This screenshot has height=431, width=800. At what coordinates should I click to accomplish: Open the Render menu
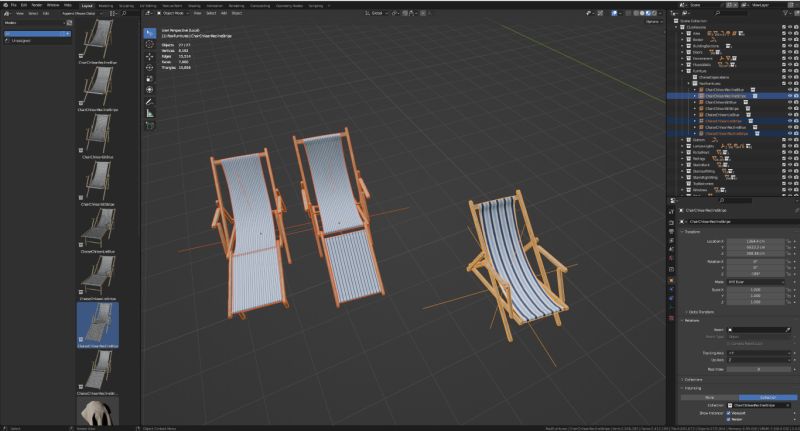(36, 5)
